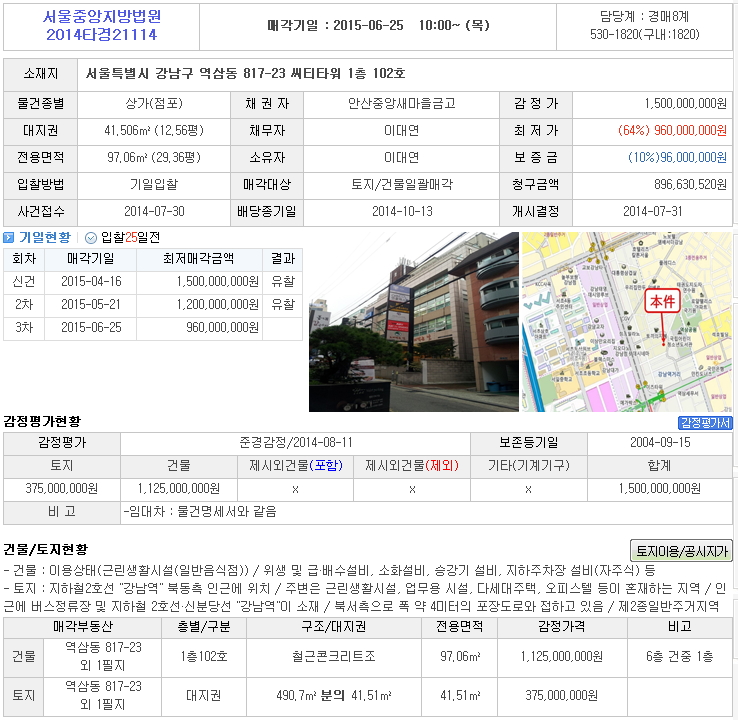
Task: Select minimum price (64%) 960,000,000원
Action: (673, 131)
